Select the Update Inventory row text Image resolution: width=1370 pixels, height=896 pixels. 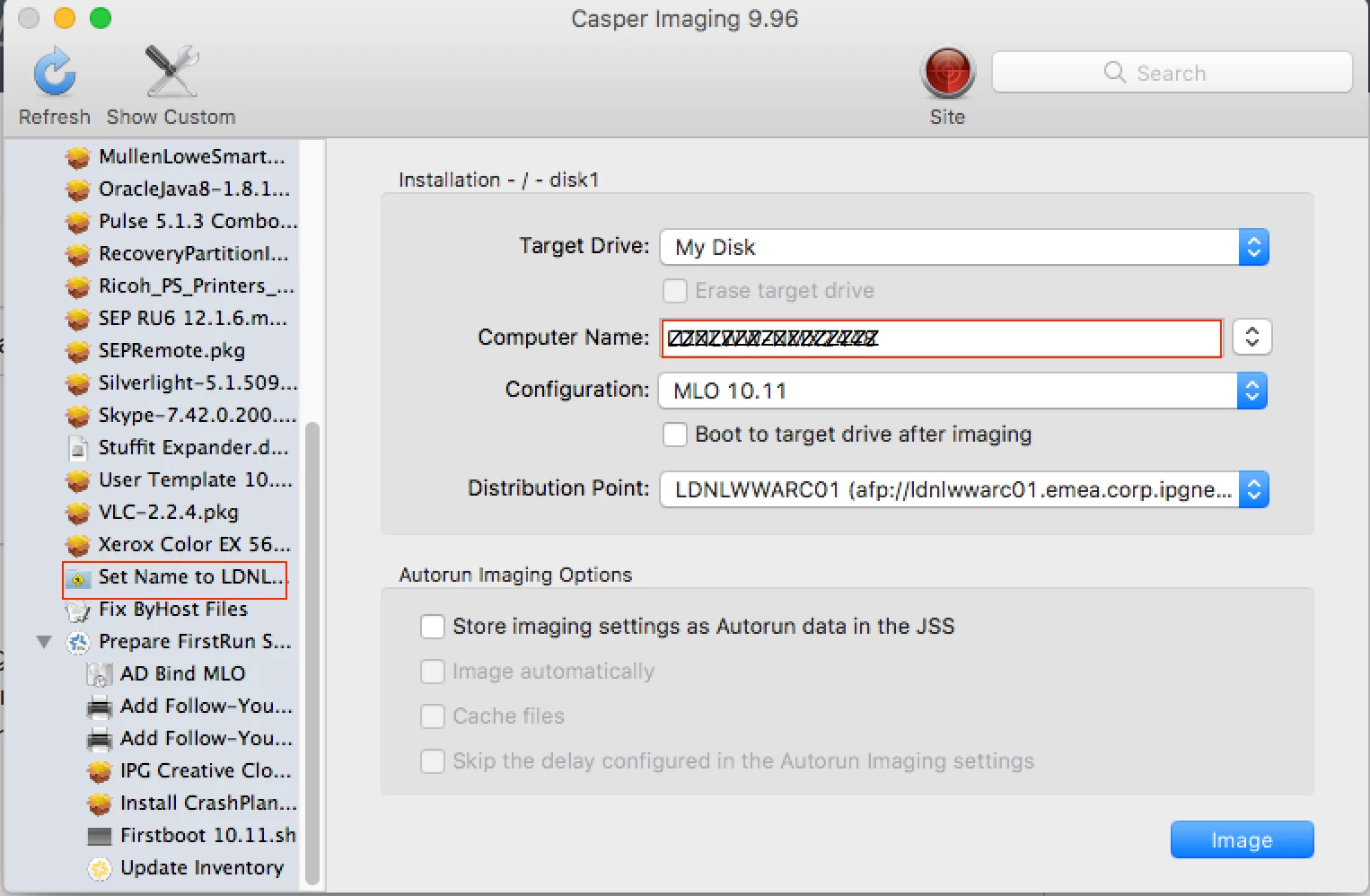(x=202, y=867)
